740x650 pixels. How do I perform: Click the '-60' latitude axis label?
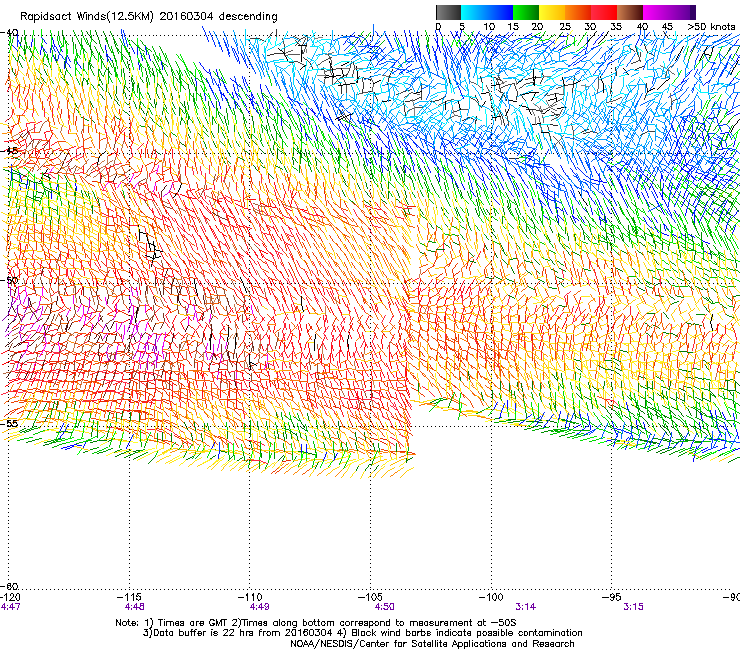pos(9,586)
